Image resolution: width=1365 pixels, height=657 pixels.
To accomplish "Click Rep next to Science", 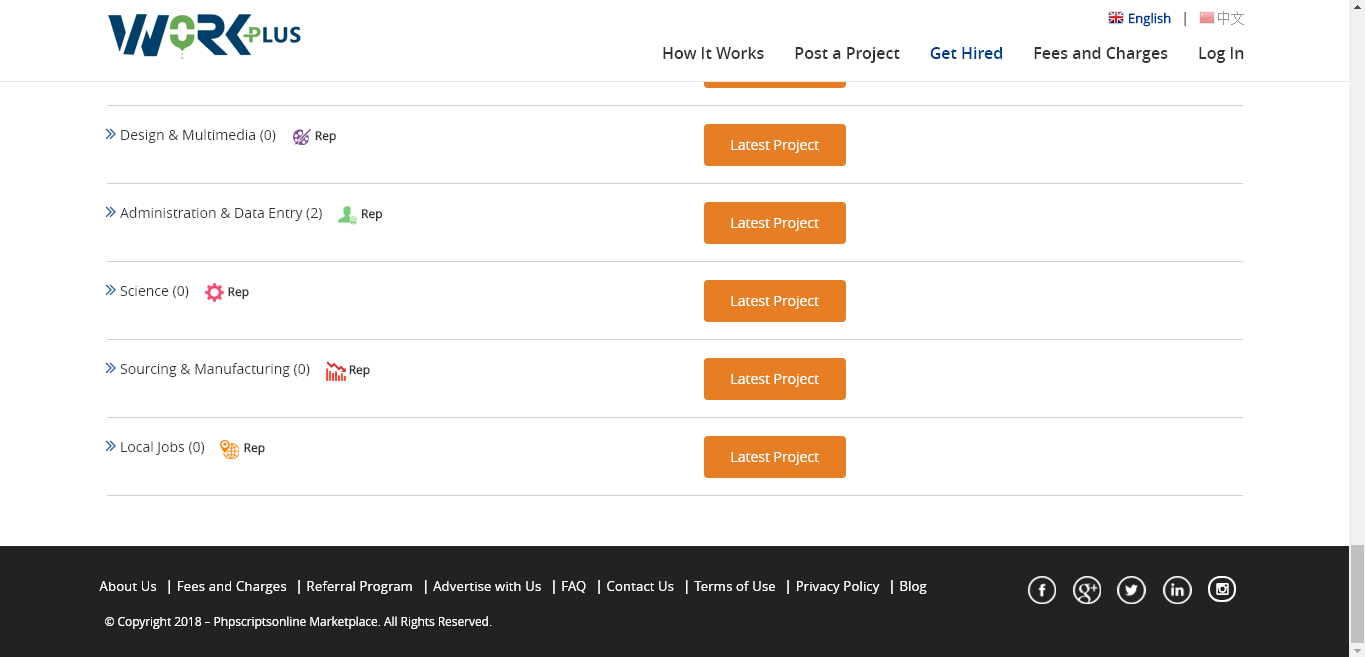I will click(x=238, y=292).
